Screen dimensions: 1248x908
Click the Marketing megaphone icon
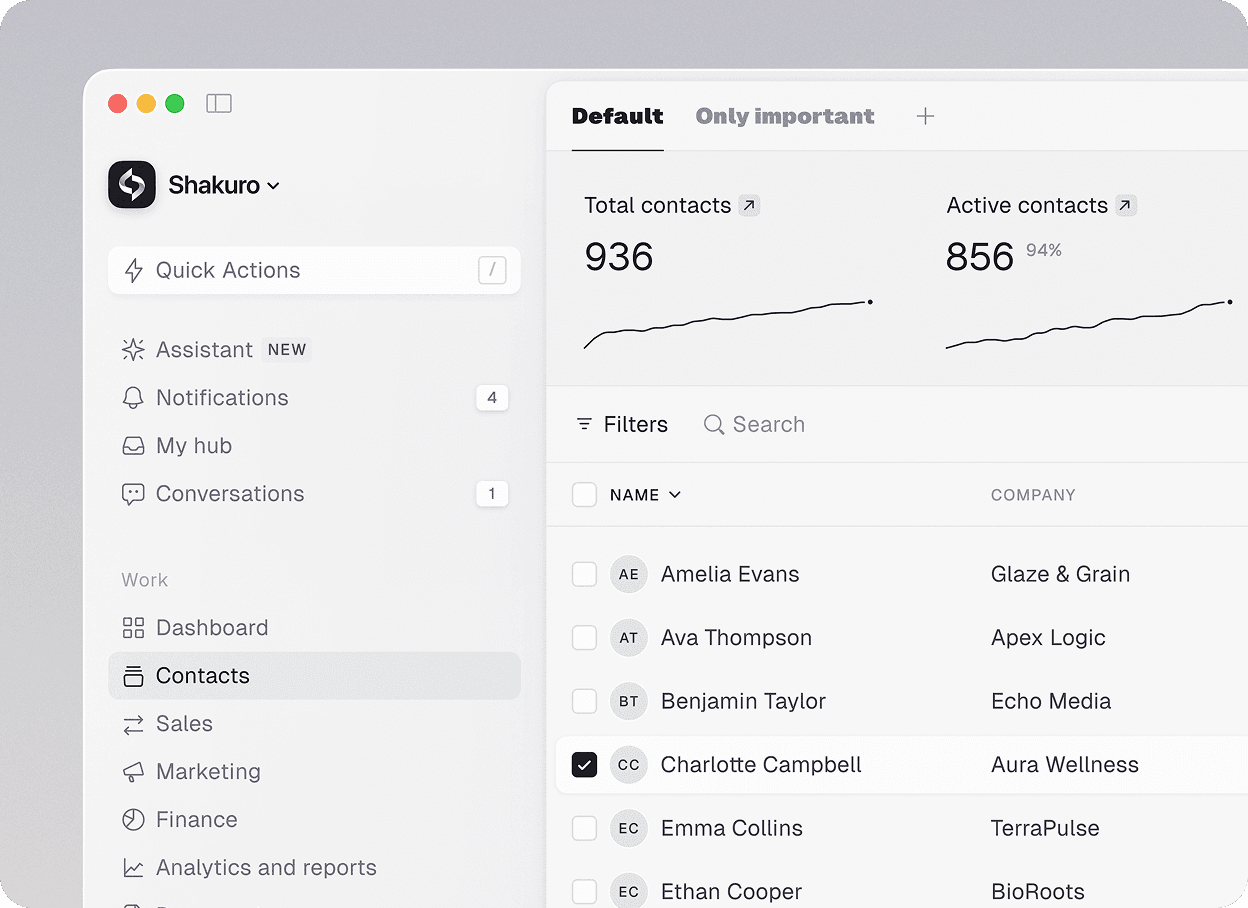(133, 772)
